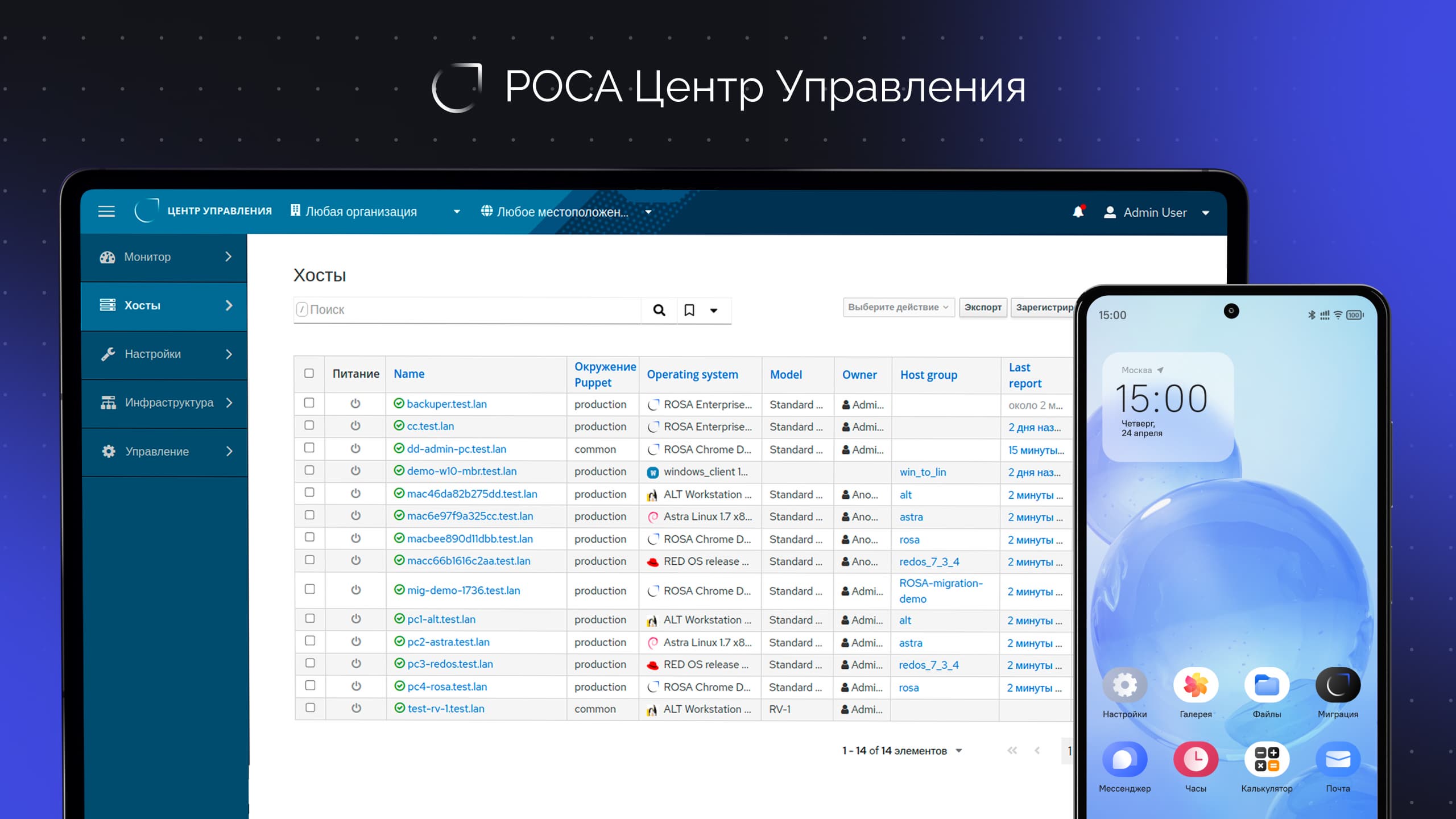Open the phone Gallery app
The width and height of the screenshot is (1456, 819).
pos(1196,685)
